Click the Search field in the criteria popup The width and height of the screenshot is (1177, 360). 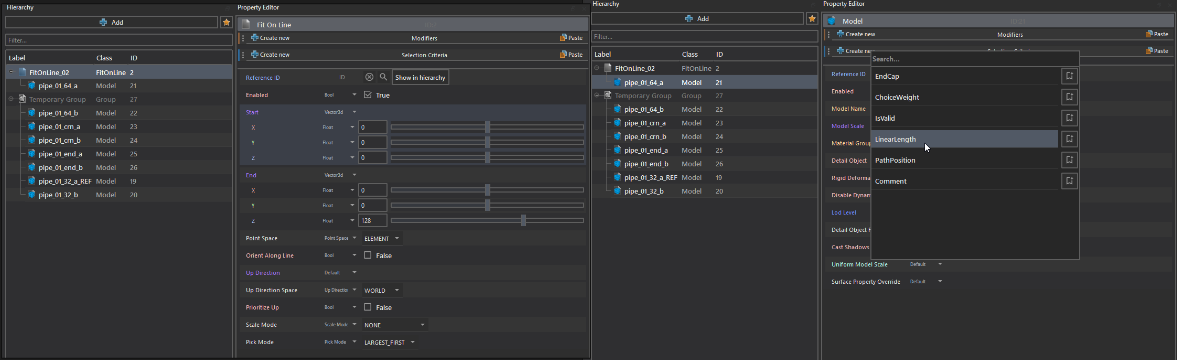click(974, 58)
